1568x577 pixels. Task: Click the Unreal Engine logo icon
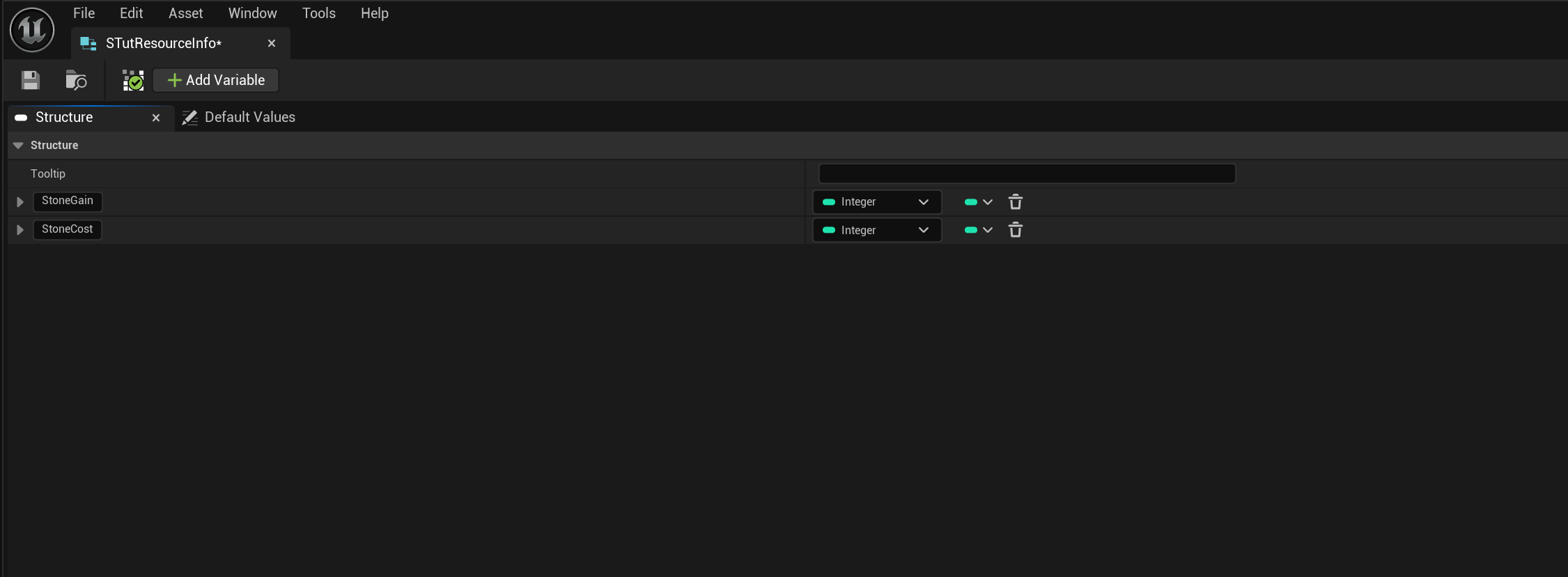32,30
